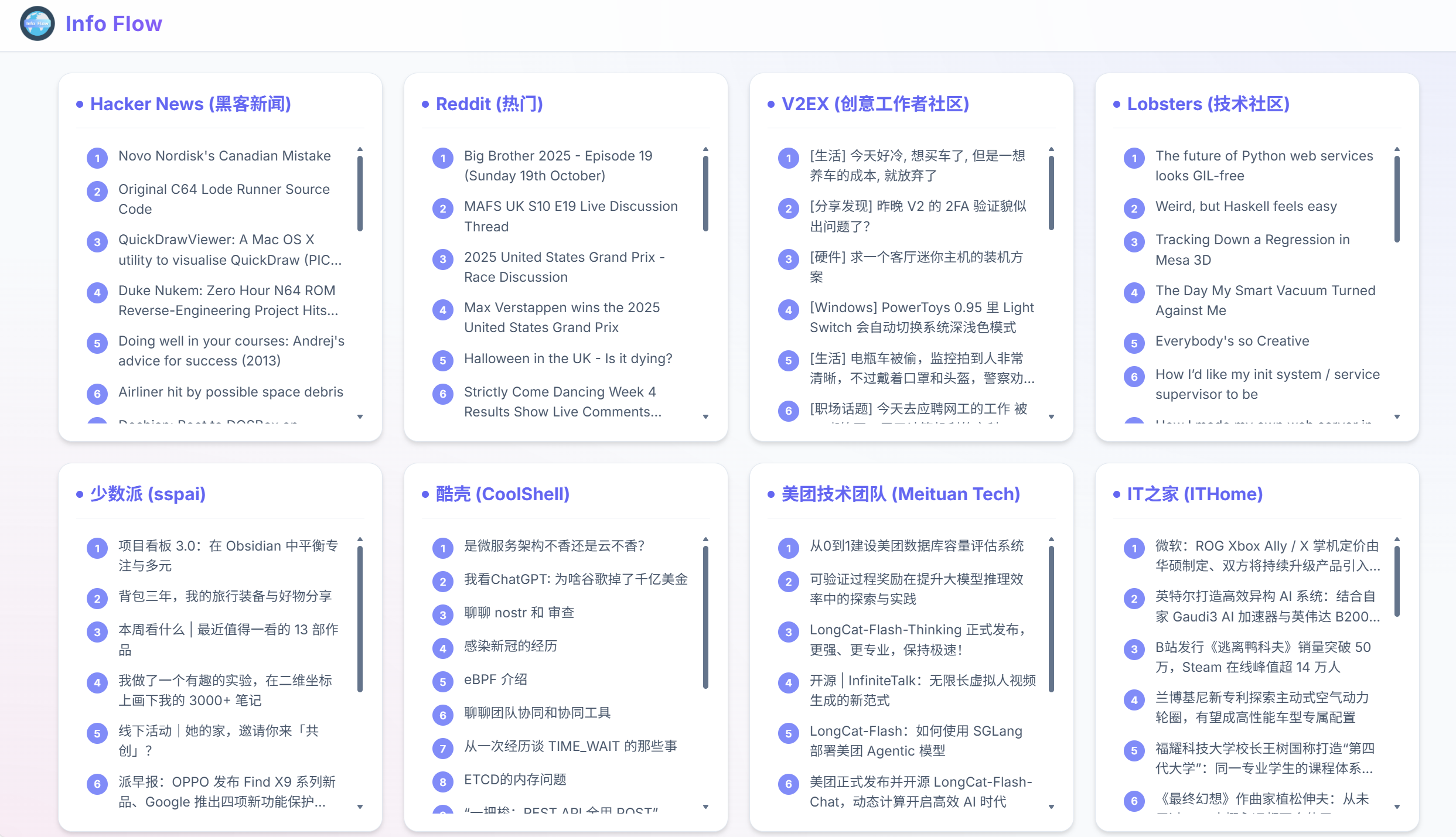The width and height of the screenshot is (1456, 837).
Task: Click the Info Flow title text
Action: (114, 23)
